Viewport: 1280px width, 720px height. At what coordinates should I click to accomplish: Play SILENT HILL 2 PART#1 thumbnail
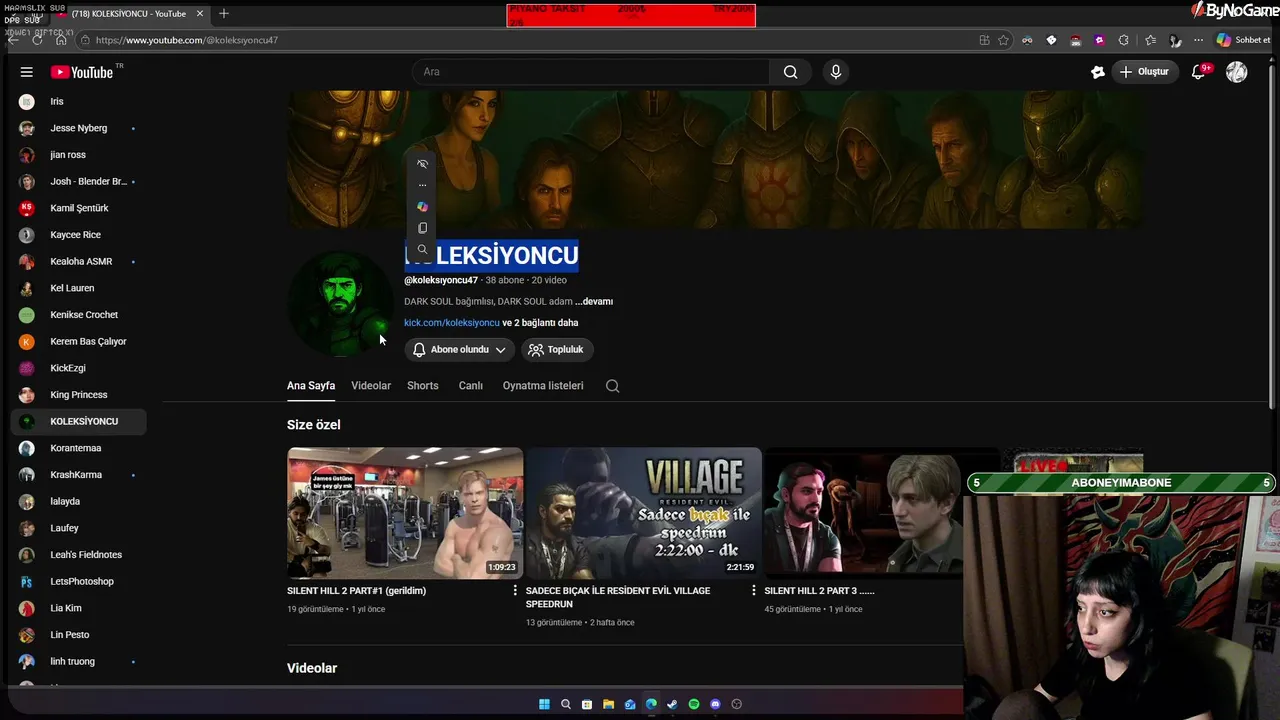(405, 513)
